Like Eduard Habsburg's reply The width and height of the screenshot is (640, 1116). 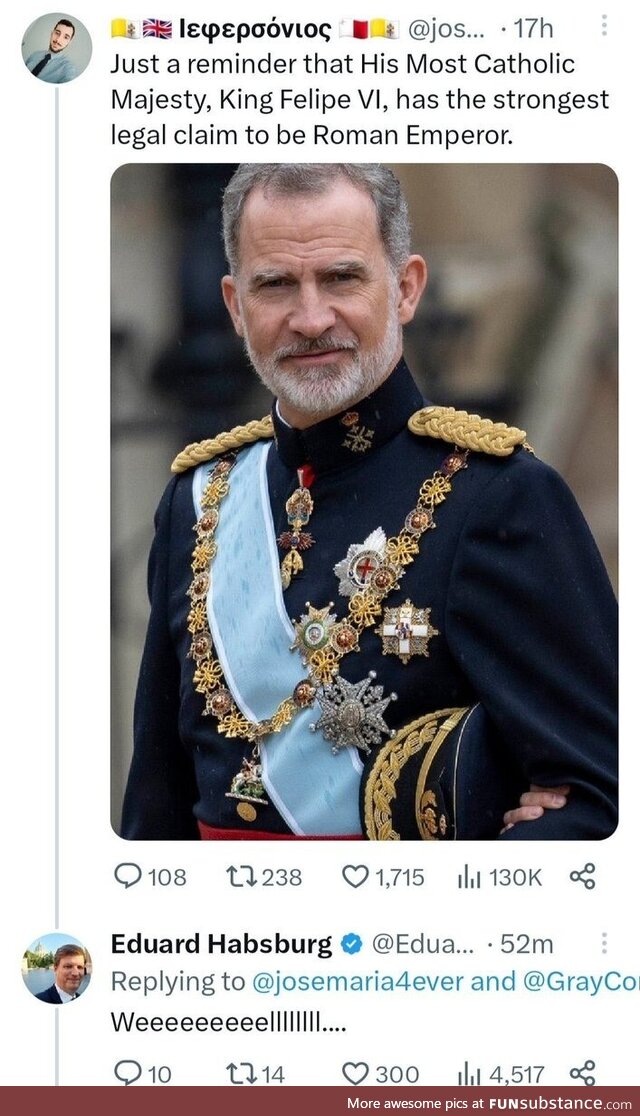click(x=356, y=1074)
